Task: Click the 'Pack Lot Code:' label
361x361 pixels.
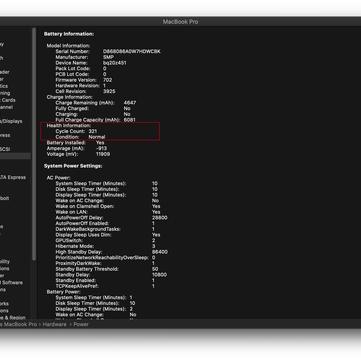Action: [x=72, y=69]
